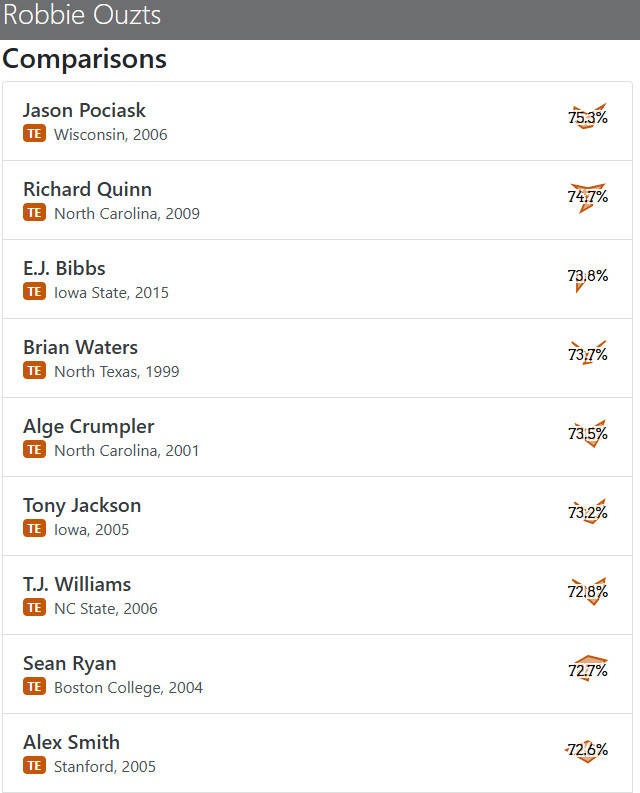Click the TE badge under Tony Jackson
The width and height of the screenshot is (640, 793).
(x=34, y=529)
